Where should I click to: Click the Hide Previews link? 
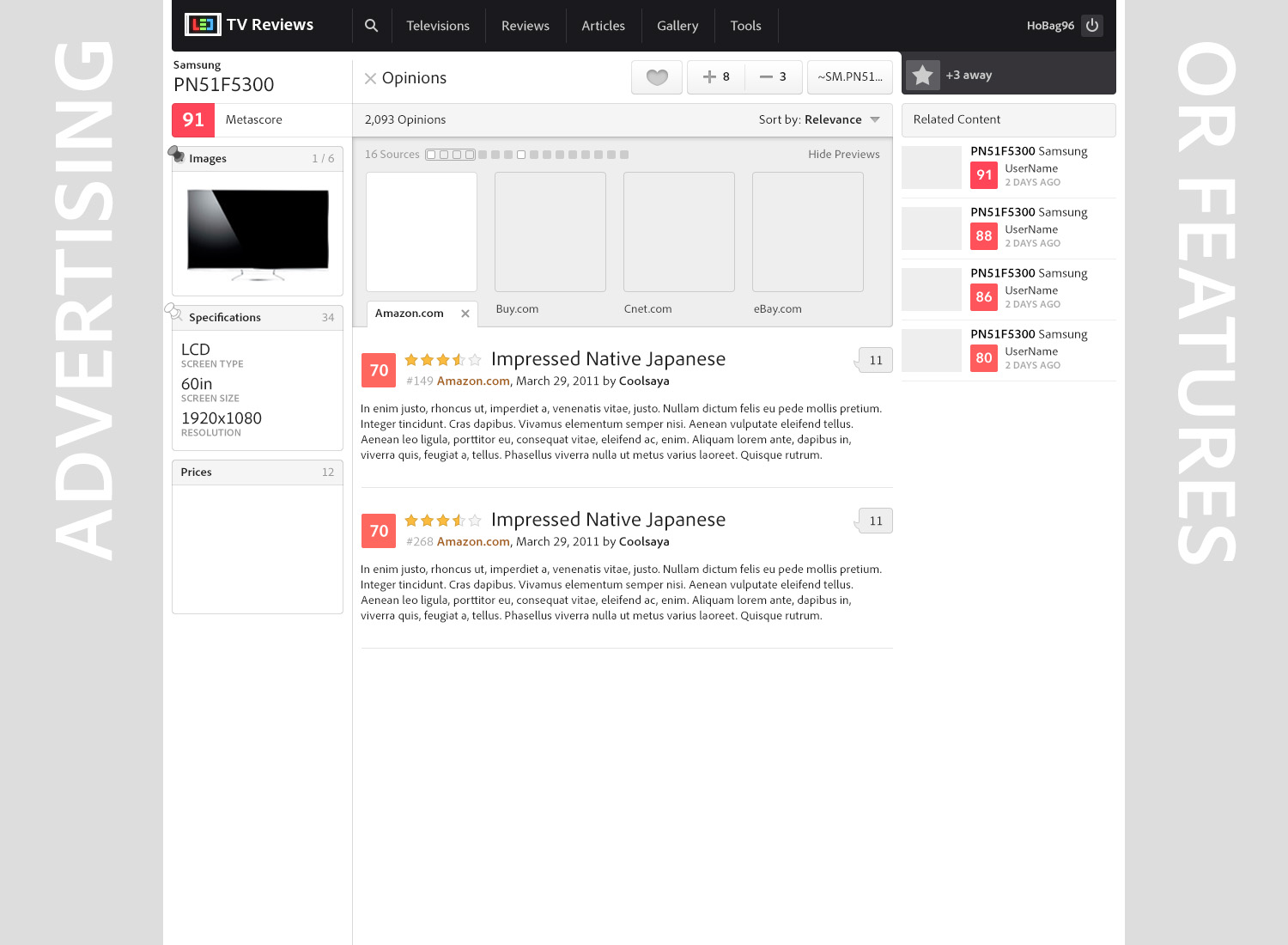point(843,155)
